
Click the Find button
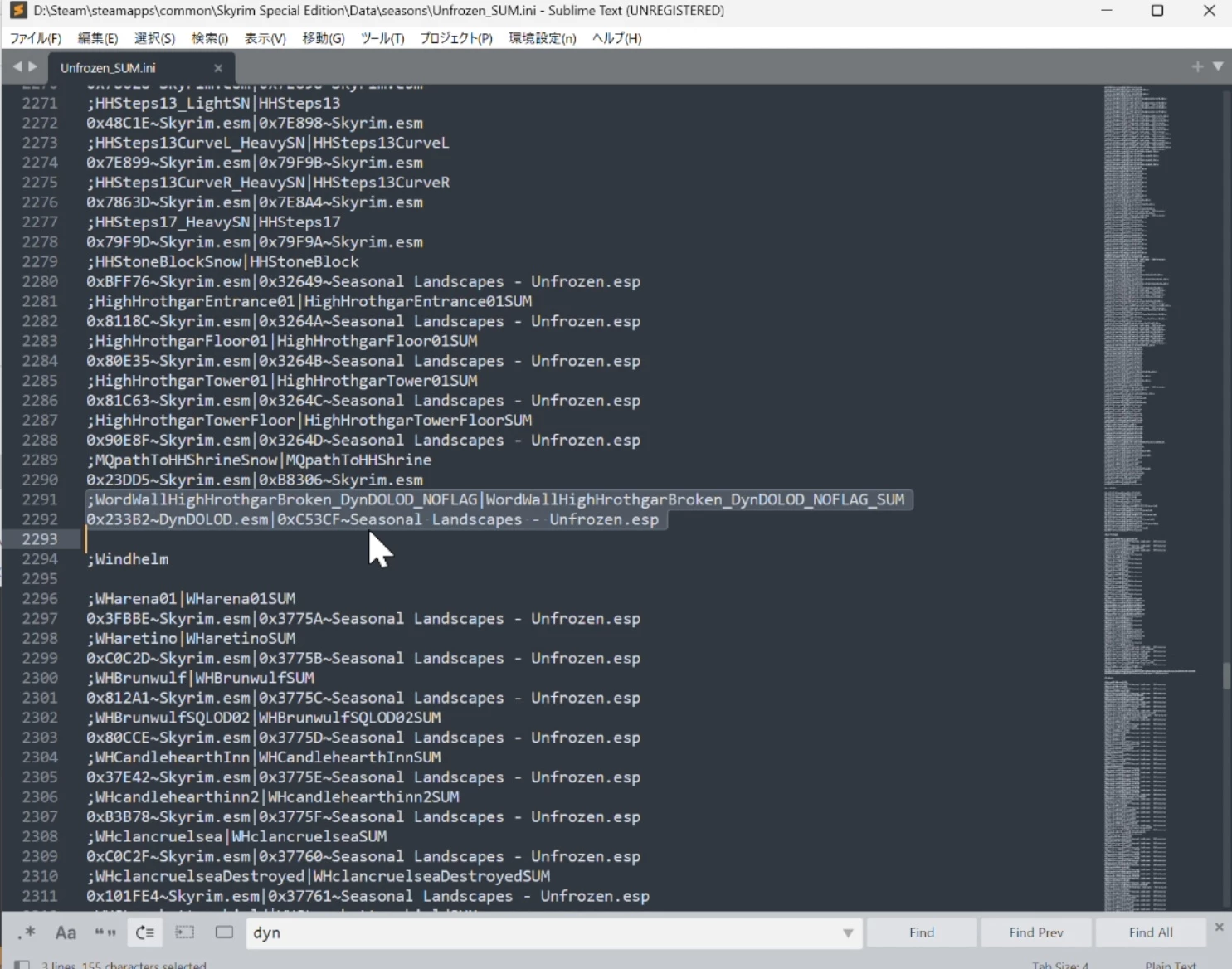pyautogui.click(x=922, y=932)
